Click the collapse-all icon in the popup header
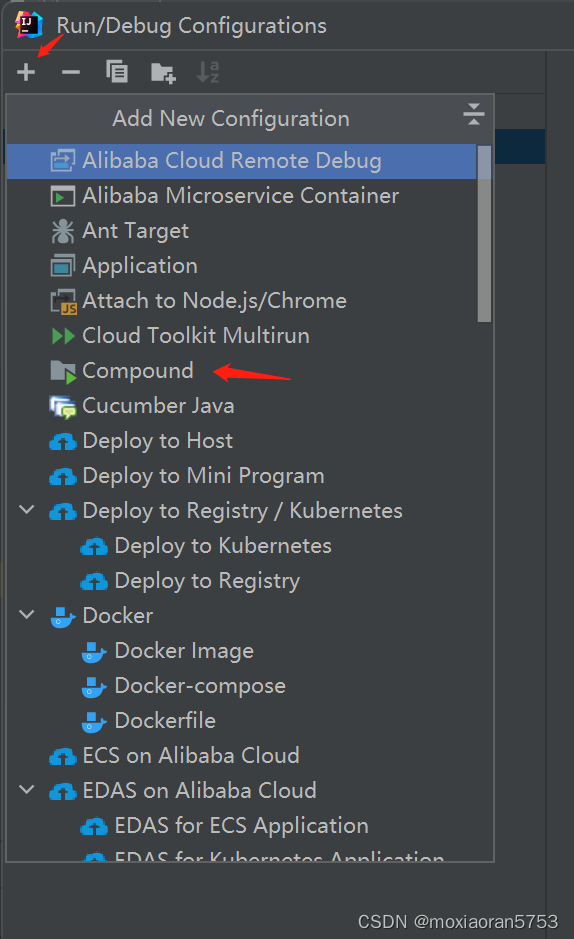574x939 pixels. [473, 114]
